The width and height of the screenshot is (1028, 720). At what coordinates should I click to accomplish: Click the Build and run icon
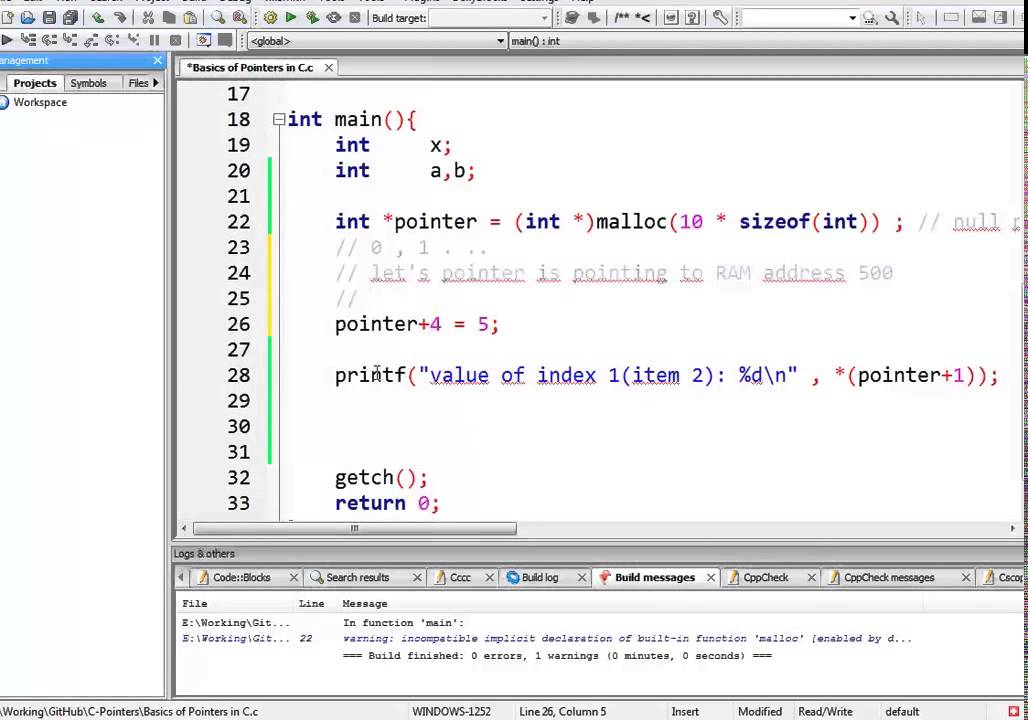click(312, 18)
